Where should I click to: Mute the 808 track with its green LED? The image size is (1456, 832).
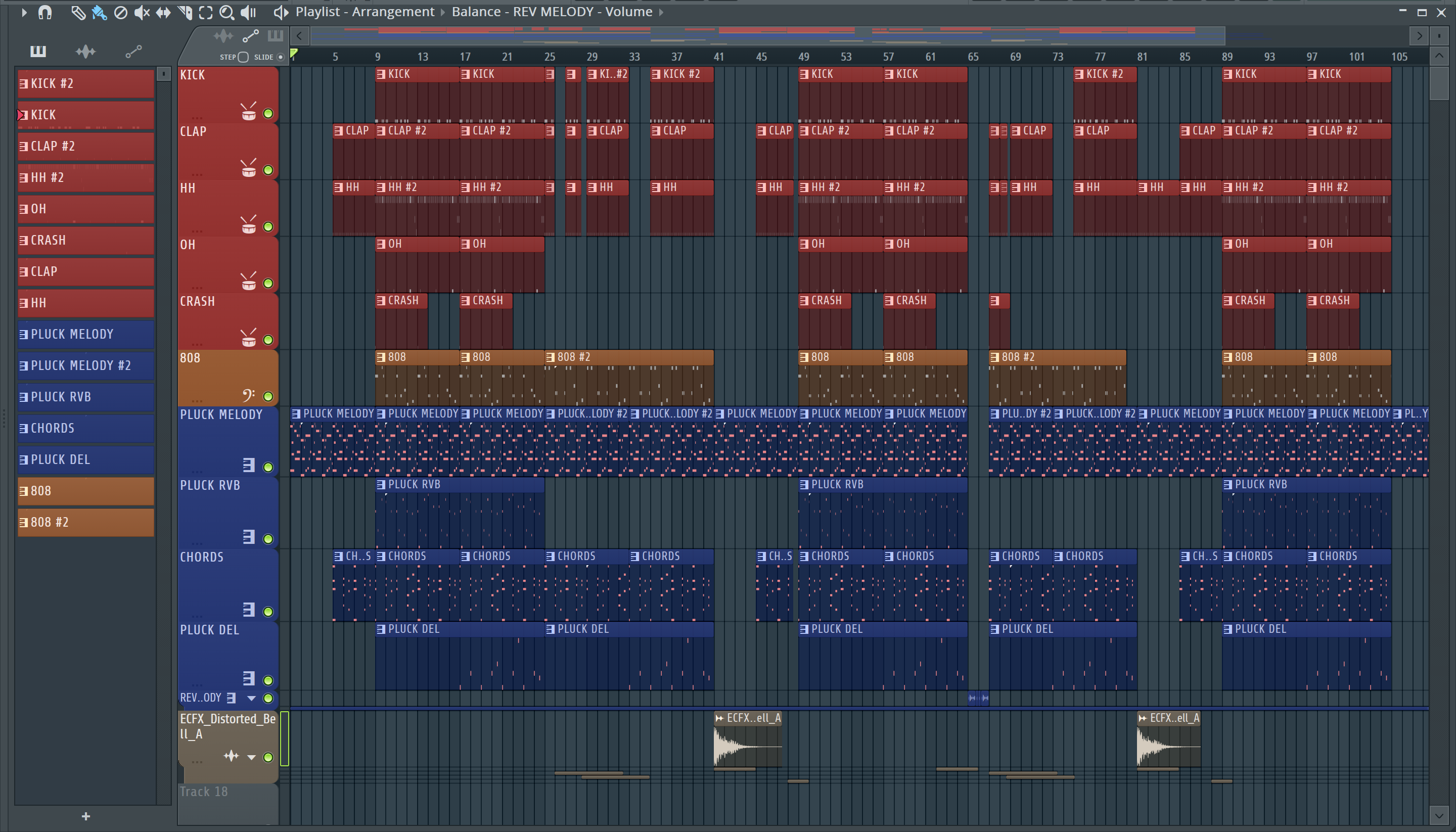[268, 397]
